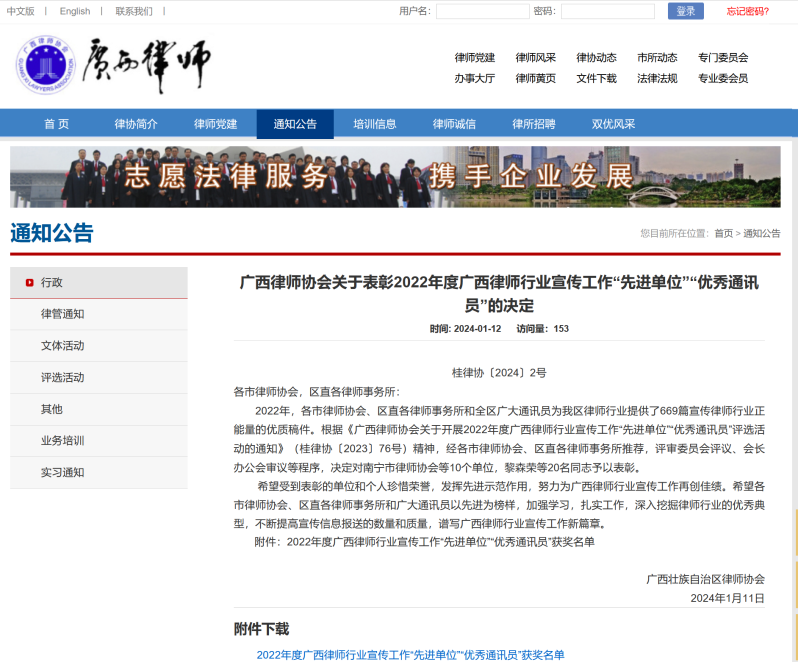The image size is (798, 662).
Task: Download the 获奖名单 attachment file
Action: coord(410,655)
